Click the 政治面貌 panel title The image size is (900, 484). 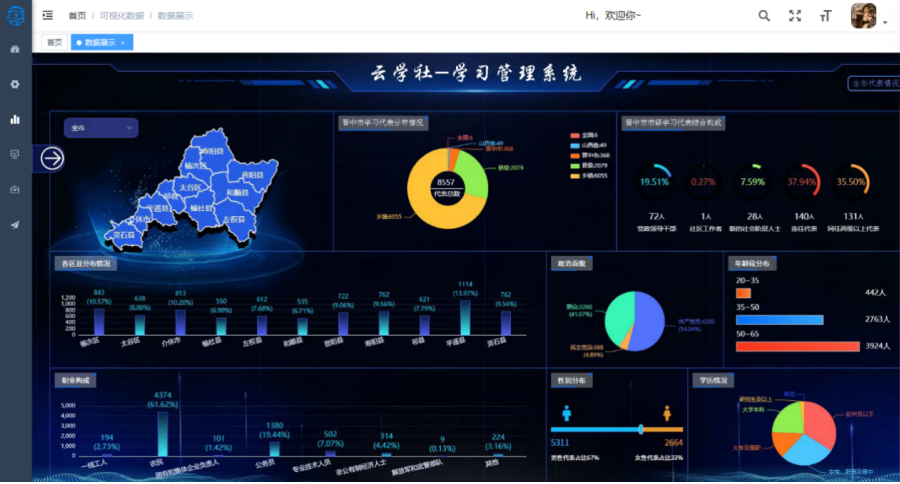click(x=572, y=264)
